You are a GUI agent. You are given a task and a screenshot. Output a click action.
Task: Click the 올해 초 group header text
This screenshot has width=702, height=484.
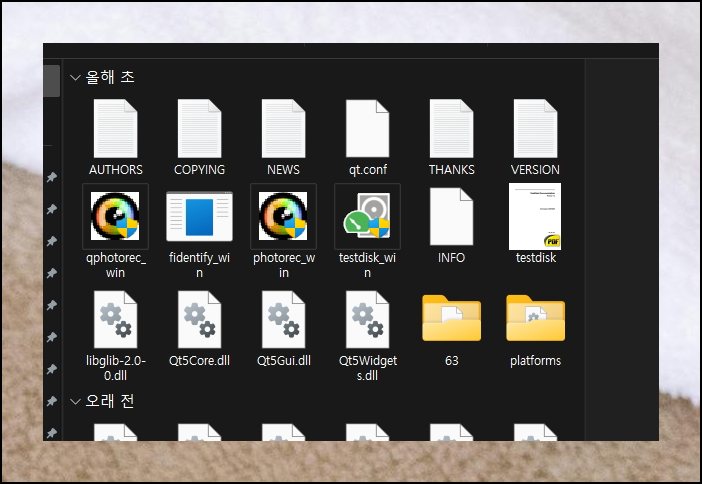110,77
